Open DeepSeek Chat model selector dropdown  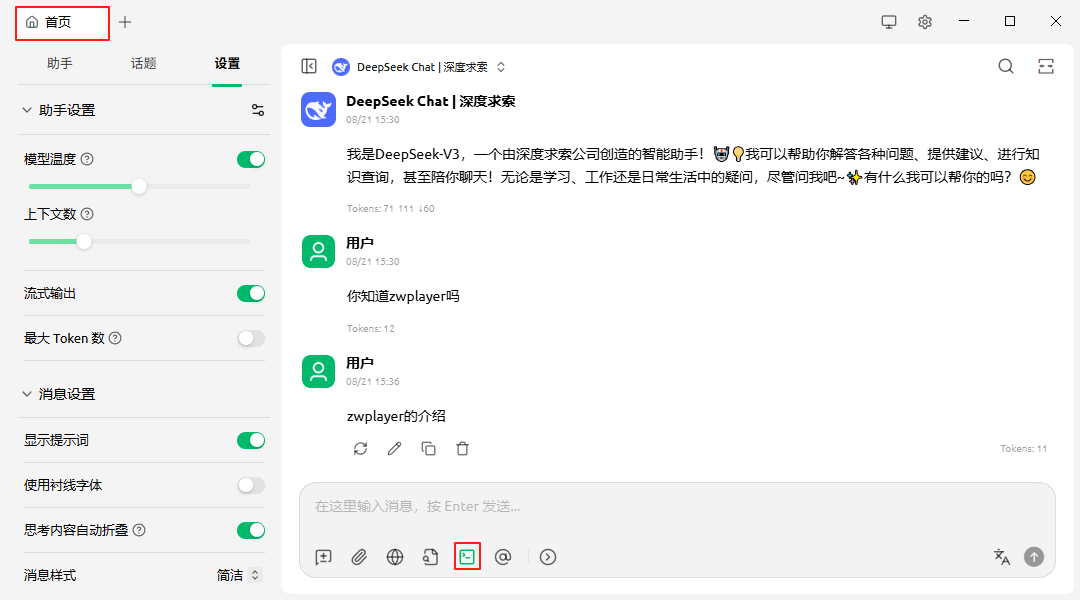click(x=419, y=67)
